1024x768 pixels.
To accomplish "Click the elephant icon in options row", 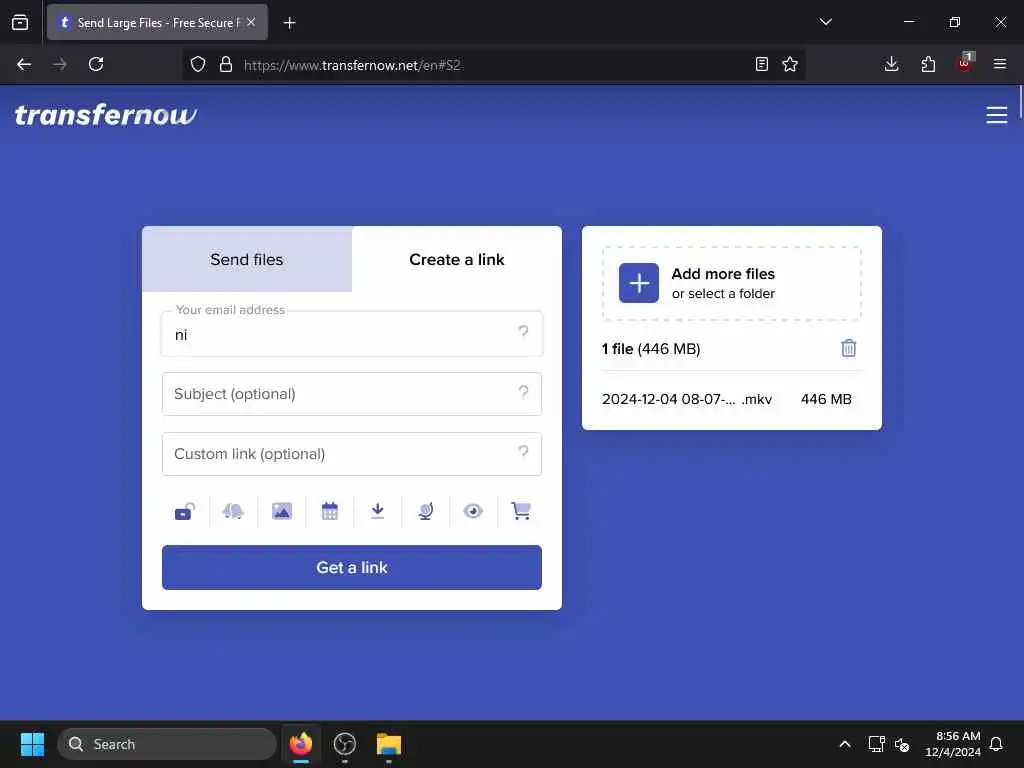I will pyautogui.click(x=233, y=511).
